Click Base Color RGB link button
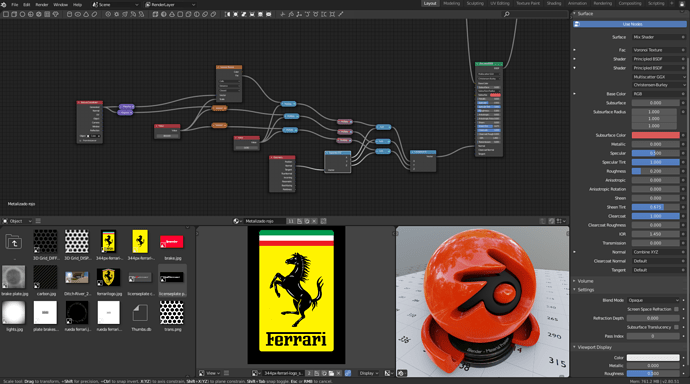Screen dimensions: 690x384 655,94
